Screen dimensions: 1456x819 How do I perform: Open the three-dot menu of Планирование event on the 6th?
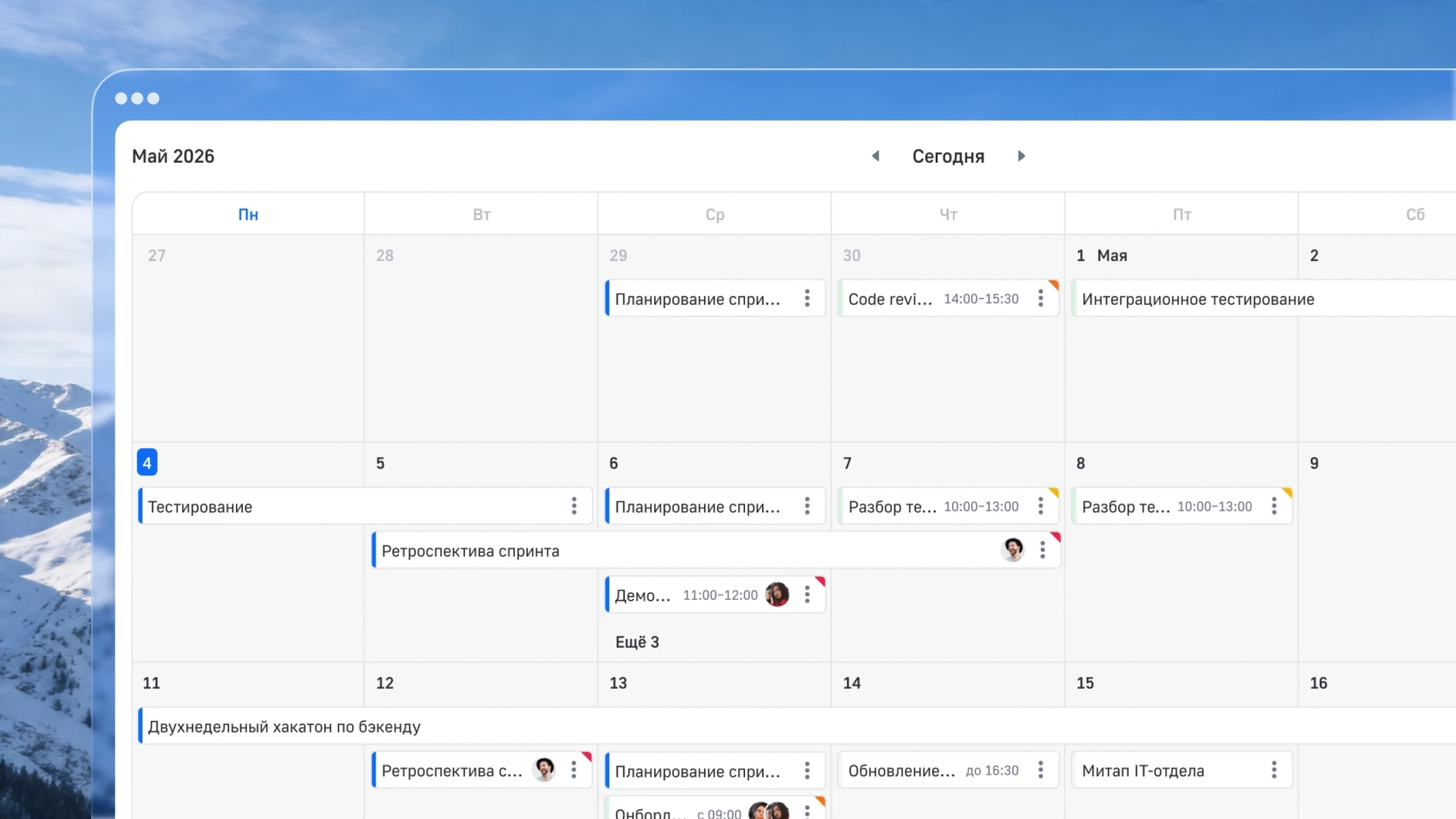(807, 505)
